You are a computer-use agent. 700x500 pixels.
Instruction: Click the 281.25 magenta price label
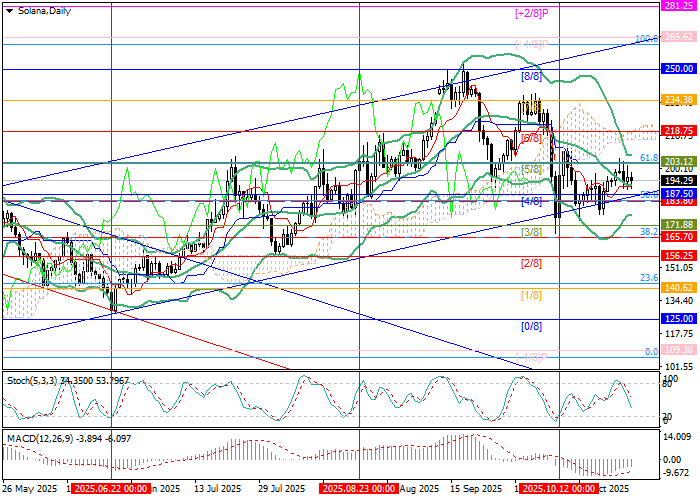click(x=679, y=6)
